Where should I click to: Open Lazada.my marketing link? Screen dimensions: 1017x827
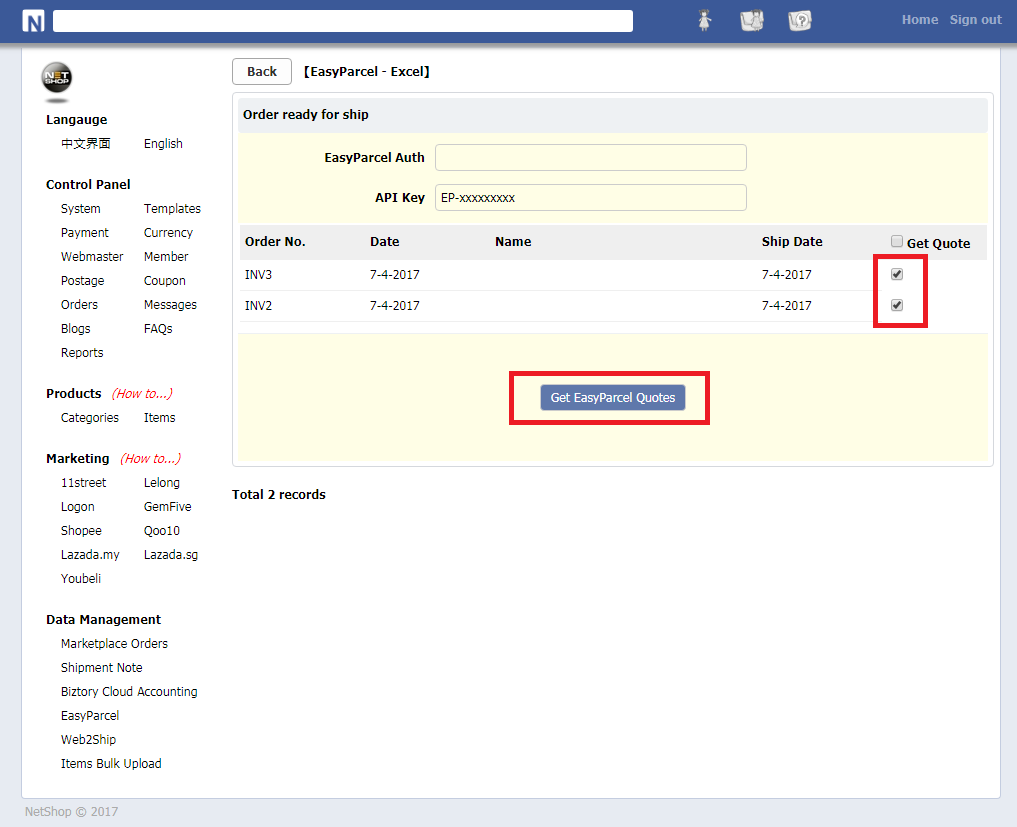coord(90,554)
